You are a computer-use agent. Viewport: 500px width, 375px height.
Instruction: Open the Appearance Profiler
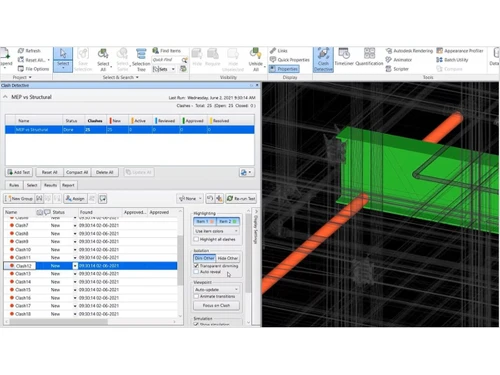point(460,51)
